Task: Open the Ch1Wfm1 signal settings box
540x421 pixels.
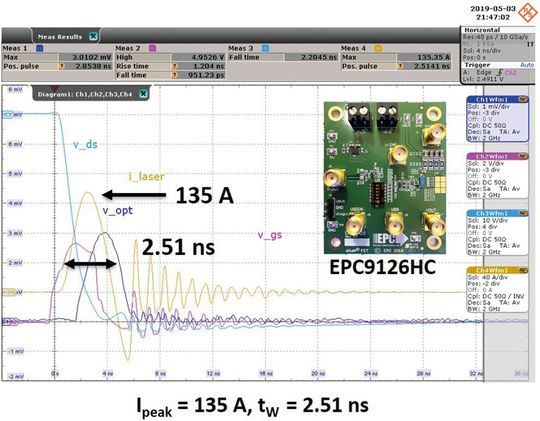Action: [x=497, y=119]
